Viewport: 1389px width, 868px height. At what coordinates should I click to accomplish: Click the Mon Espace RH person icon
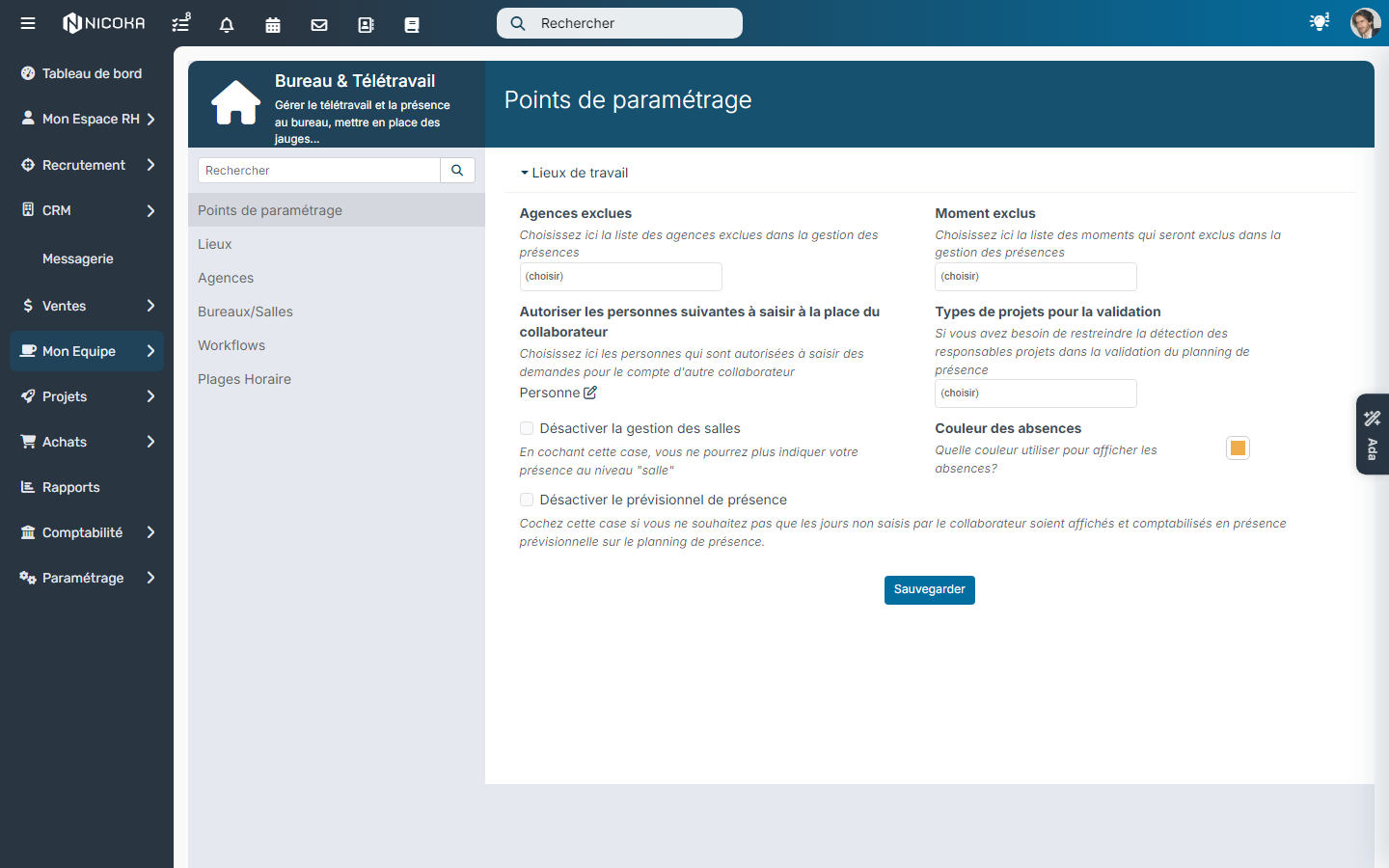(28, 118)
